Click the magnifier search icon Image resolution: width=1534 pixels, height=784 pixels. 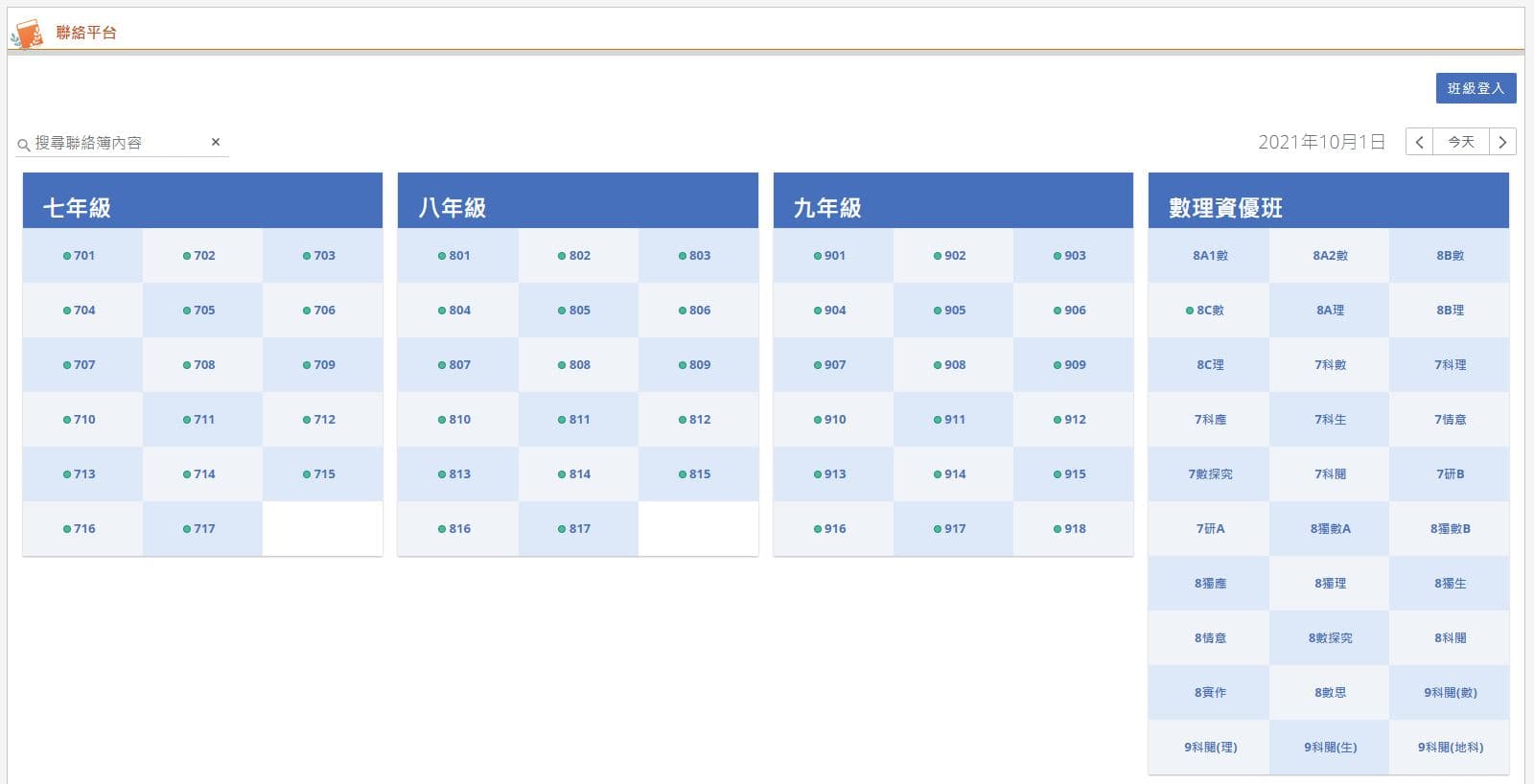tap(24, 145)
